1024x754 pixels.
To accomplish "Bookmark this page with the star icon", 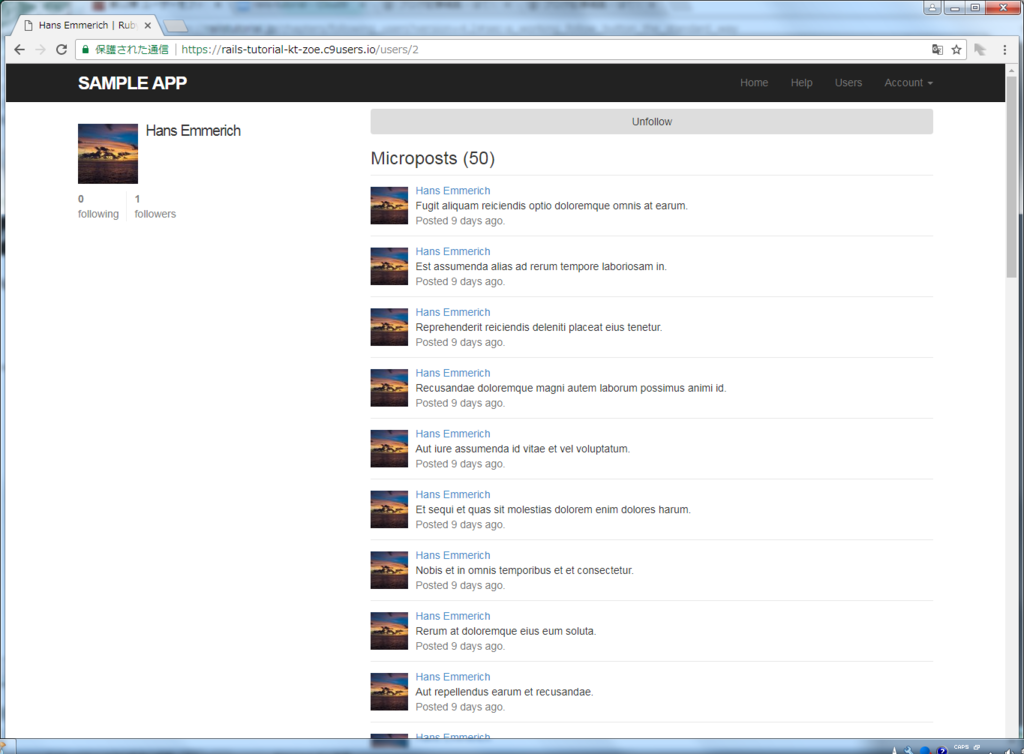I will [x=956, y=50].
